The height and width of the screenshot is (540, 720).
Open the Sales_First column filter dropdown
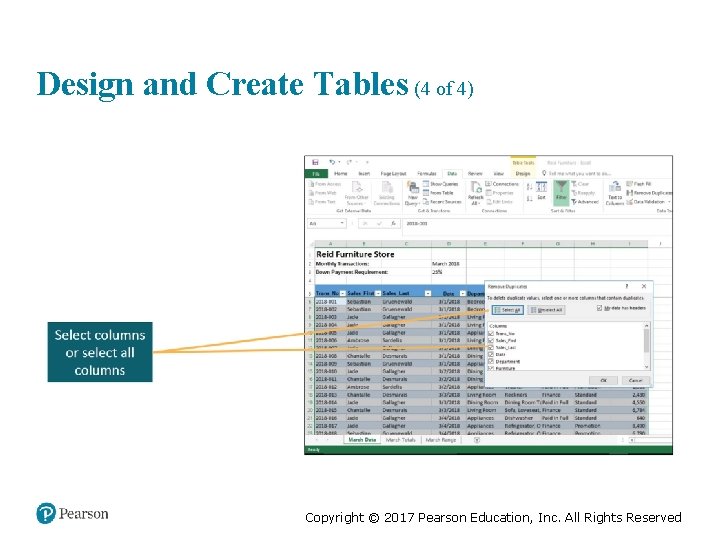pyautogui.click(x=378, y=293)
